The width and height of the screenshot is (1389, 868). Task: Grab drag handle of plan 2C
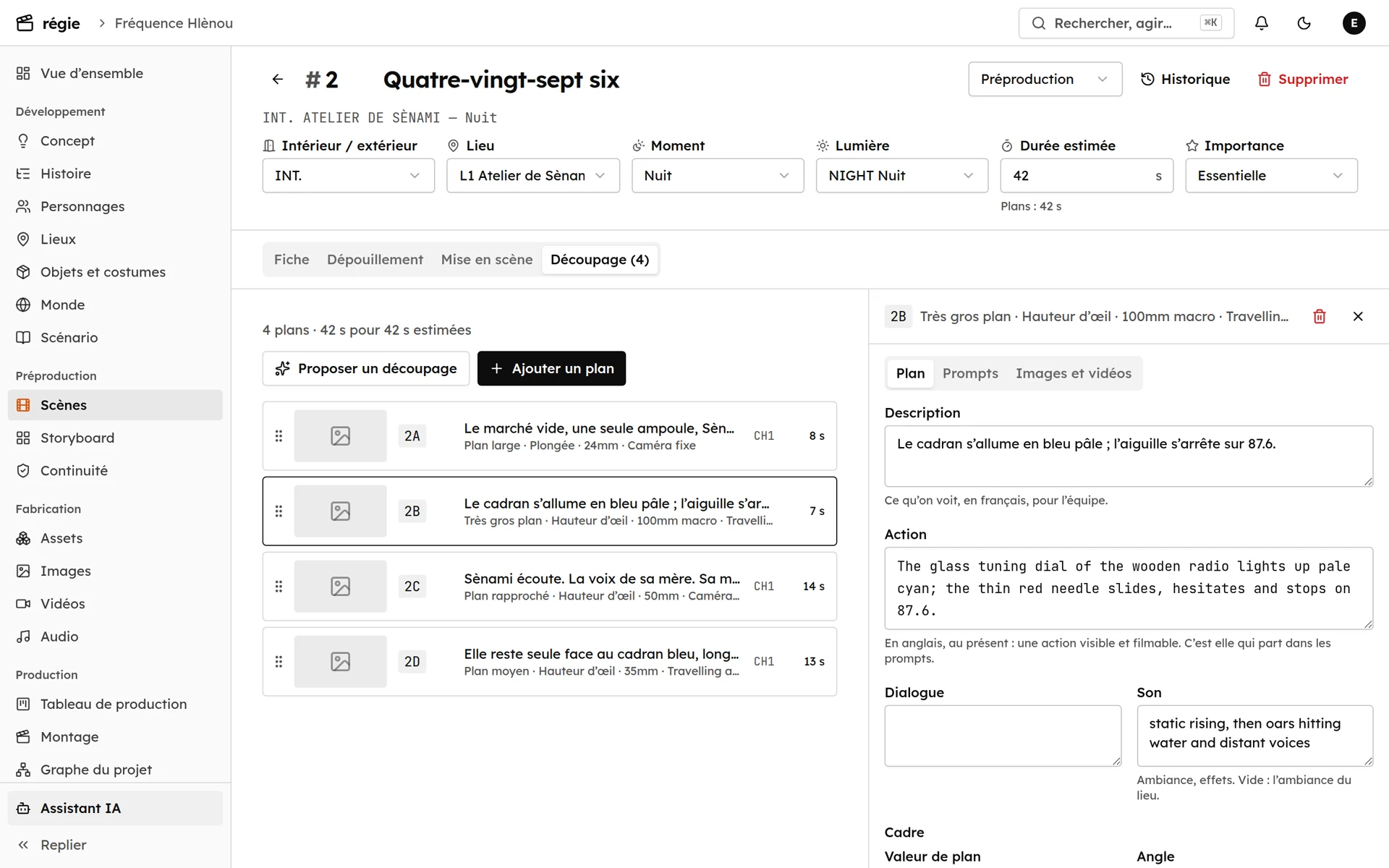tap(279, 587)
